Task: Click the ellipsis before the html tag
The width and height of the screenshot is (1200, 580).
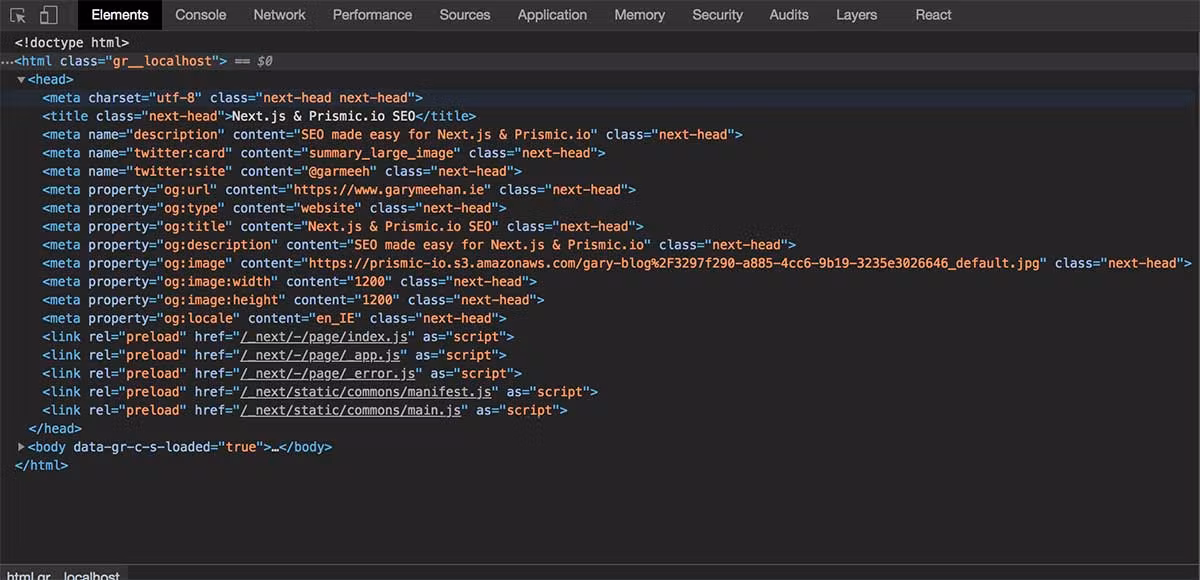Action: 7,62
